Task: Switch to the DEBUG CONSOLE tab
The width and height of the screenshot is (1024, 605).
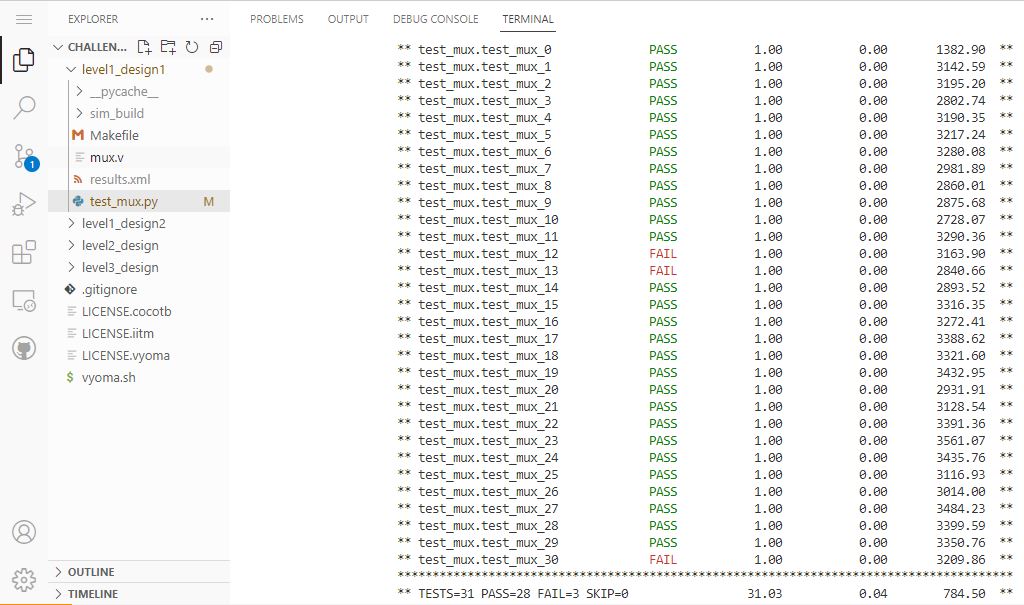Action: pos(435,18)
